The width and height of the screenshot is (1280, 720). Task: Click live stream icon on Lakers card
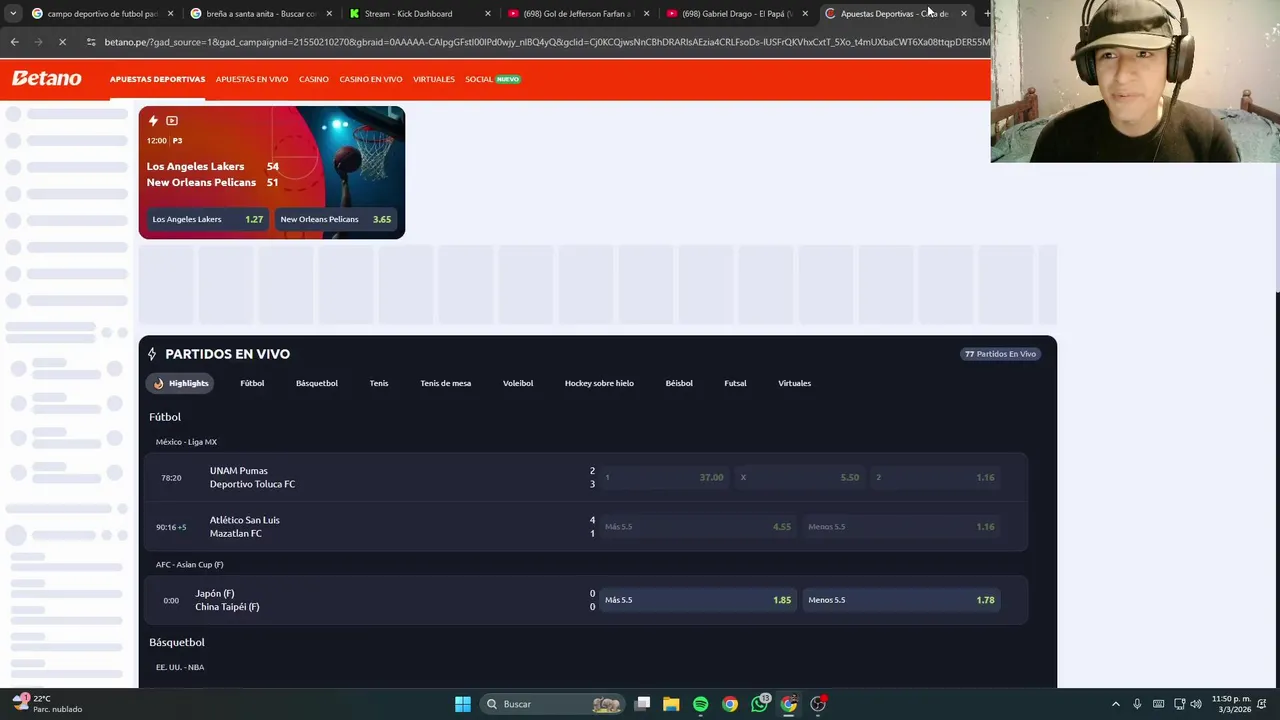coord(172,121)
